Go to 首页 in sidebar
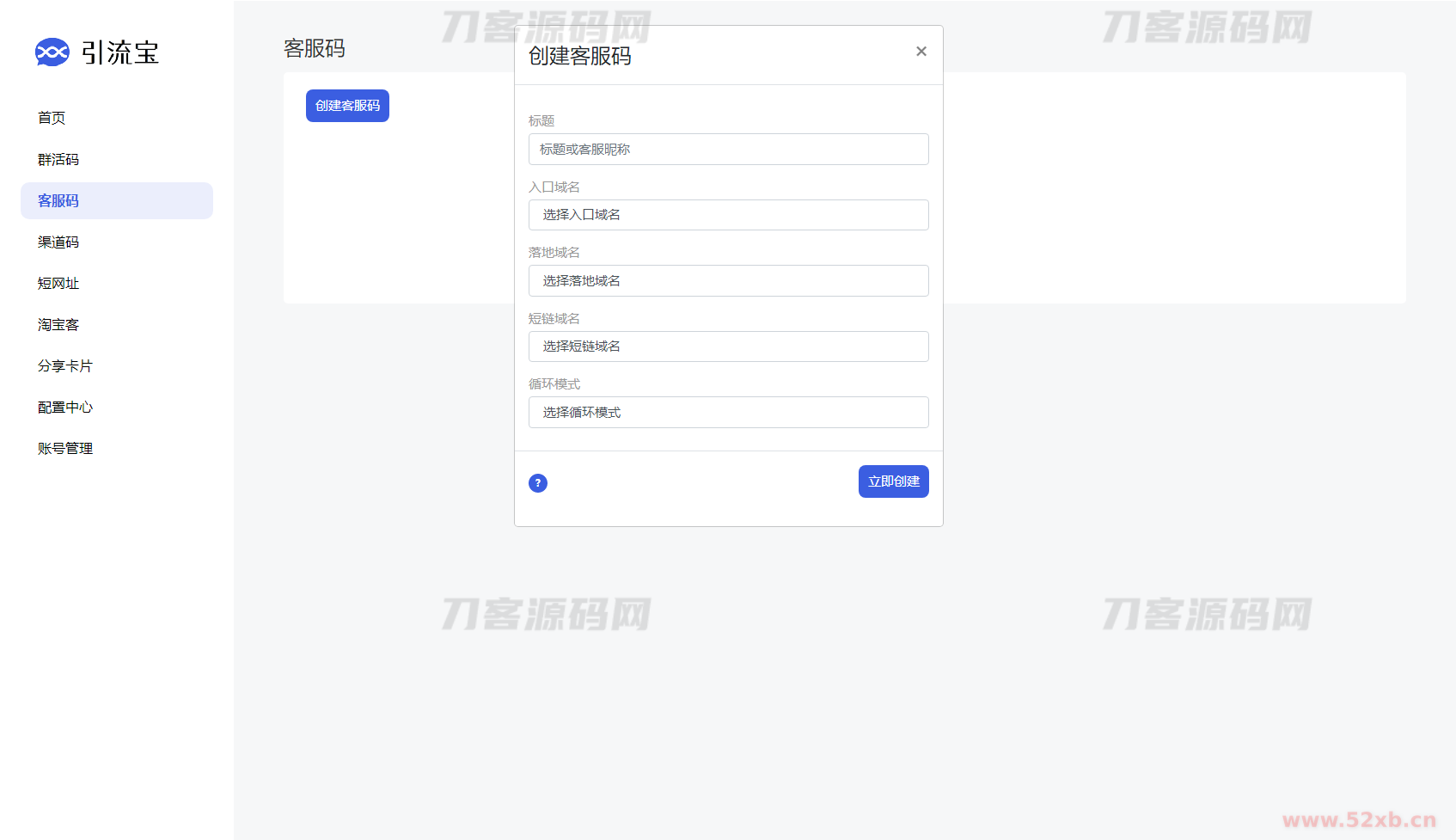Viewport: 1456px width, 840px height. point(52,118)
